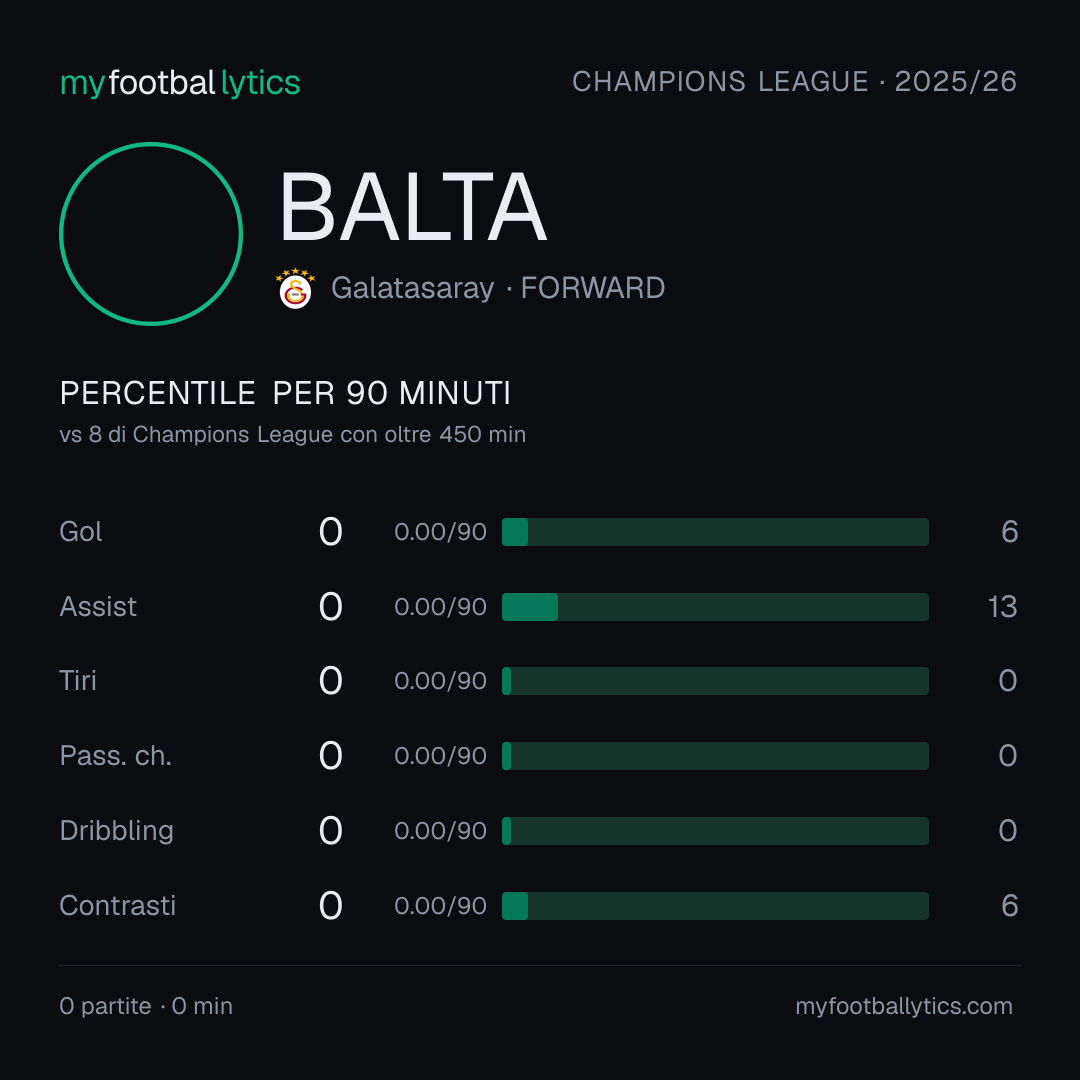This screenshot has height=1080, width=1080.
Task: Click the Galatasaray · FORWARD text
Action: click(498, 288)
